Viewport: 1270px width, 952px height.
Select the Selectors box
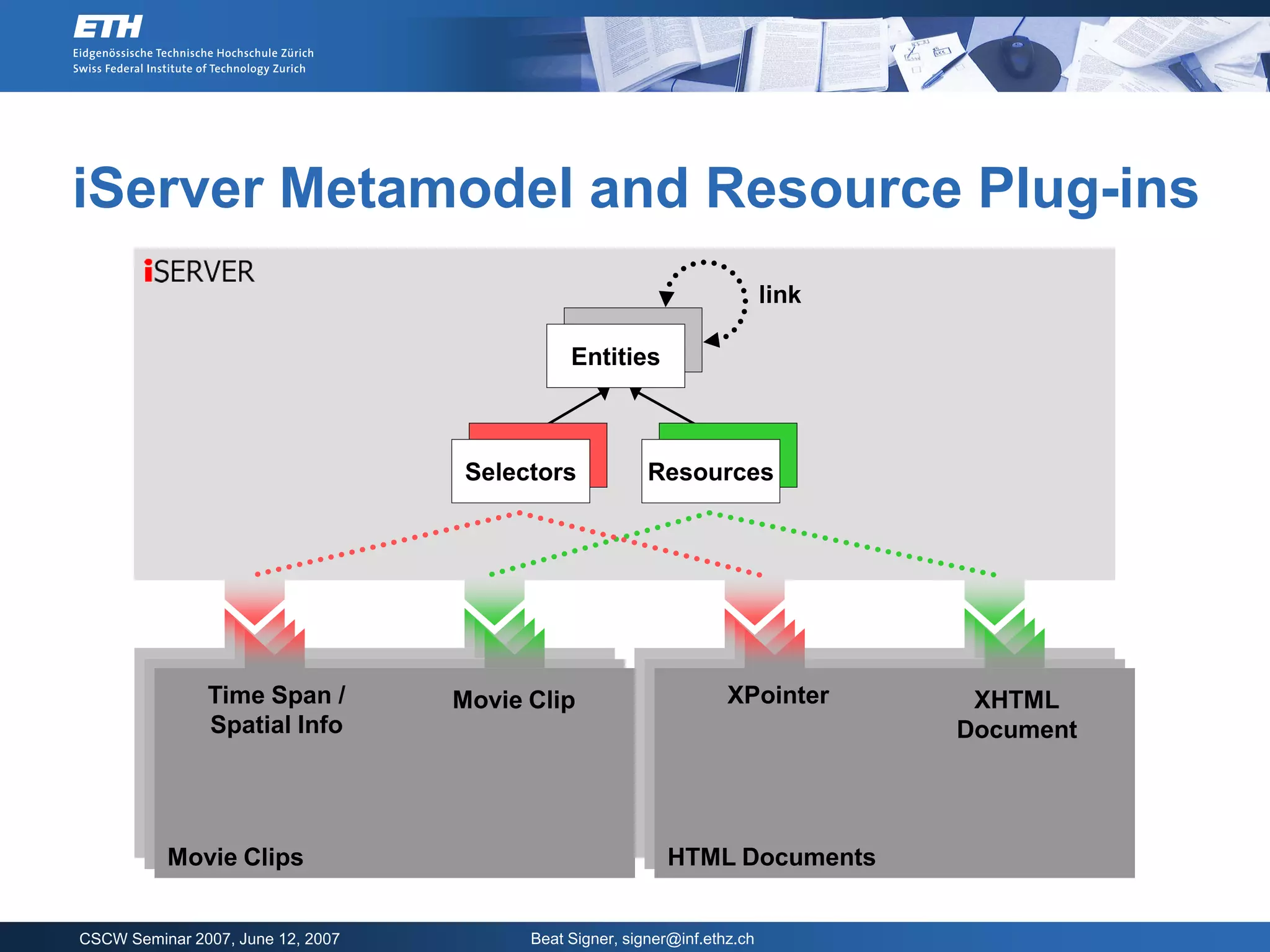520,472
